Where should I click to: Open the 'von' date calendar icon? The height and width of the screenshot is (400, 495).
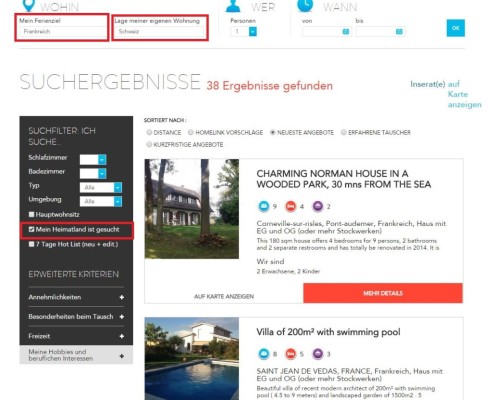coord(346,32)
